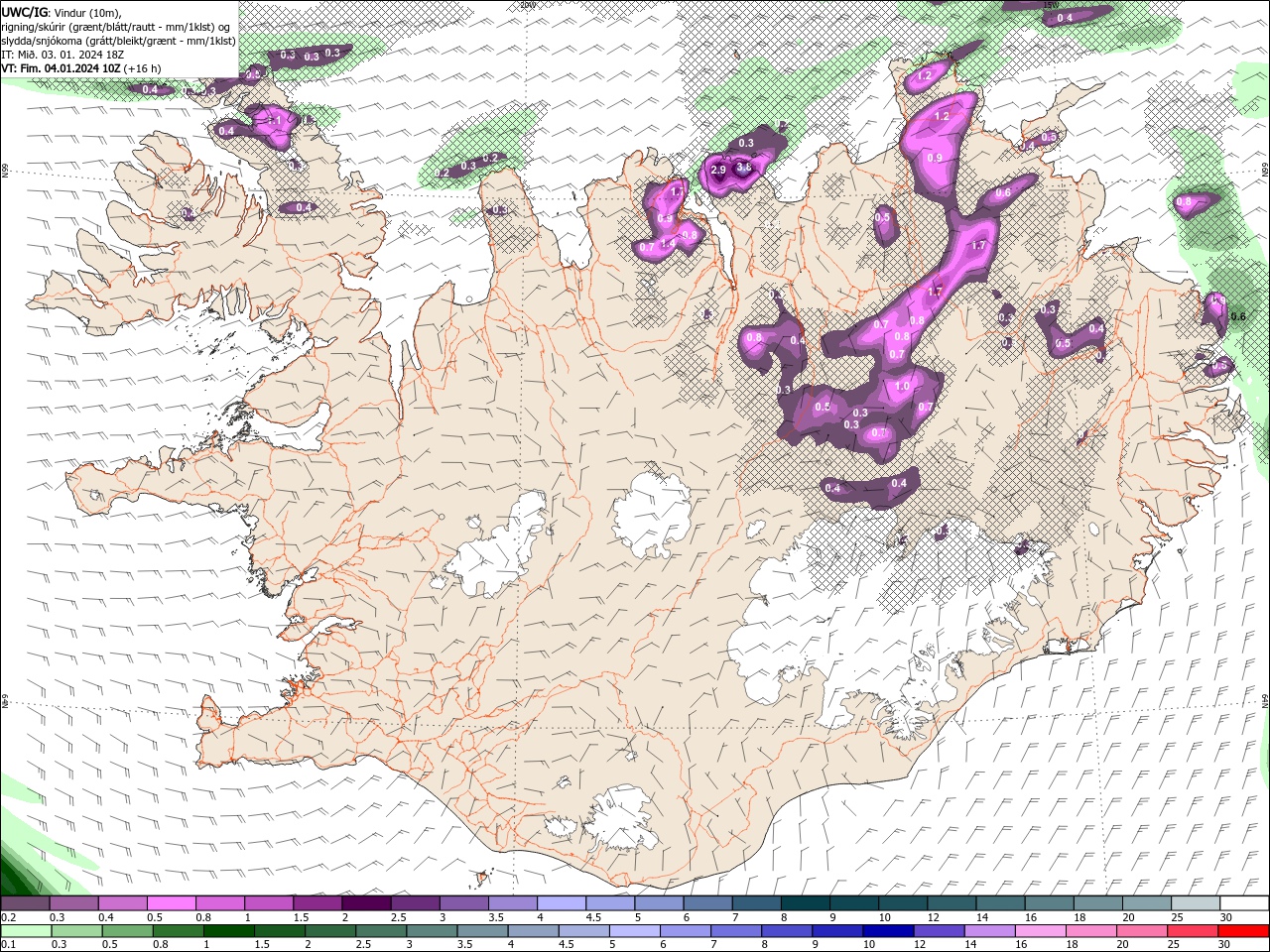The width and height of the screenshot is (1270, 952).
Task: Click the 1.0 precipitation value label
Action: 902,387
